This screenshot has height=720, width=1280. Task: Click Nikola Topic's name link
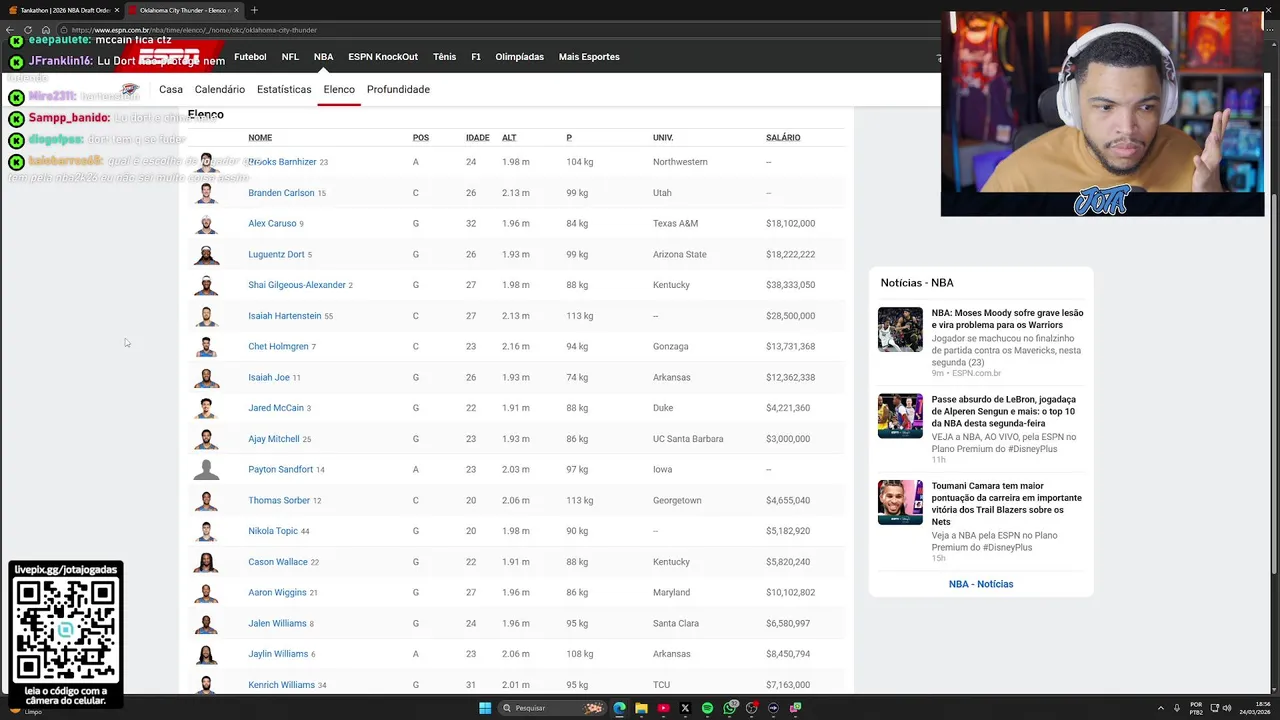coord(273,531)
